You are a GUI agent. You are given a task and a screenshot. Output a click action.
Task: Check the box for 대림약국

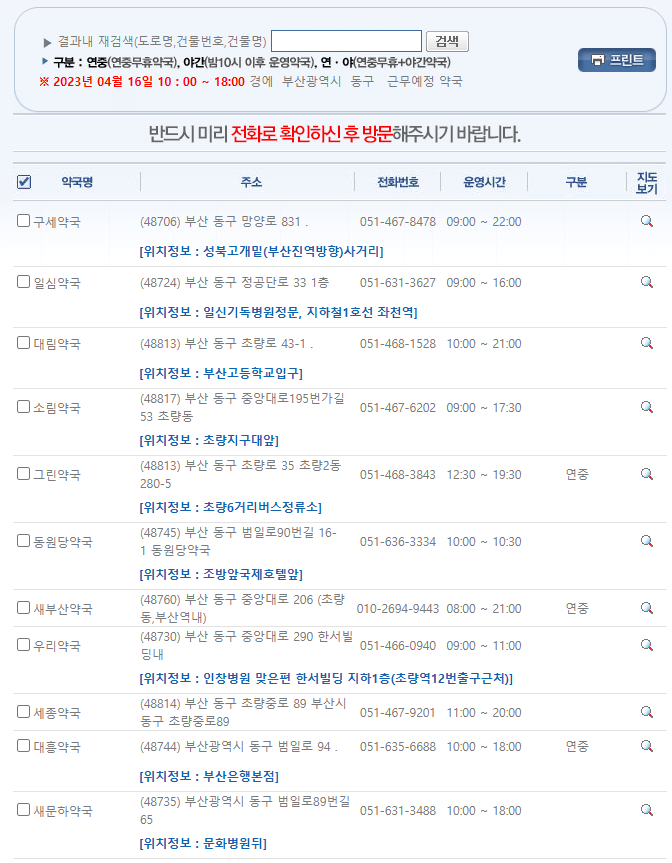coord(23,343)
